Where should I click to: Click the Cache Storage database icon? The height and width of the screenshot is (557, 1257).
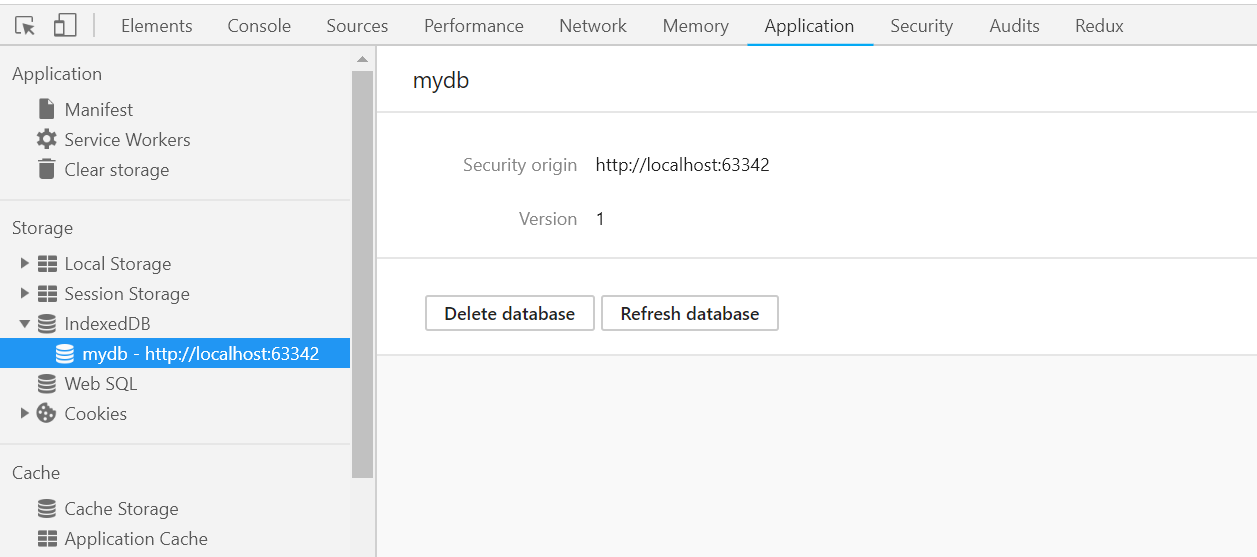pos(46,509)
